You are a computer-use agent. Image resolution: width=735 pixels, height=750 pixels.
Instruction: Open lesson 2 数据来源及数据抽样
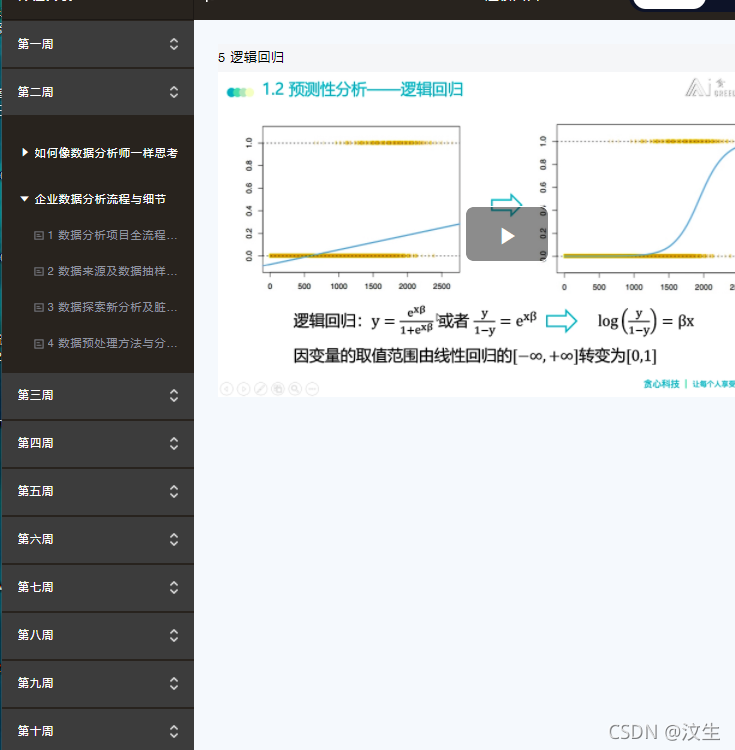pos(112,271)
